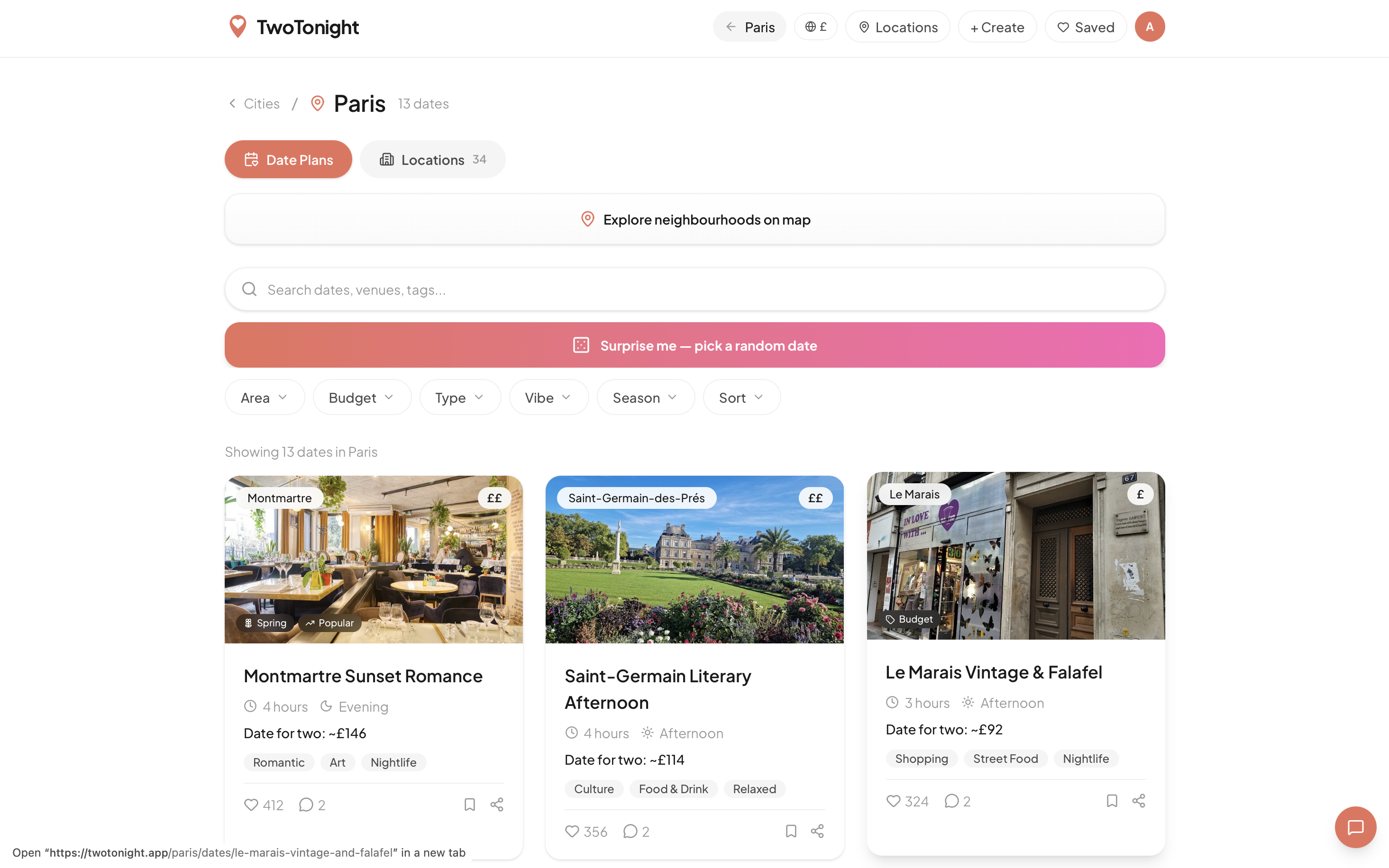Open comments on Le Marais Vintage card
Viewport: 1389px width, 868px height.
click(951, 801)
